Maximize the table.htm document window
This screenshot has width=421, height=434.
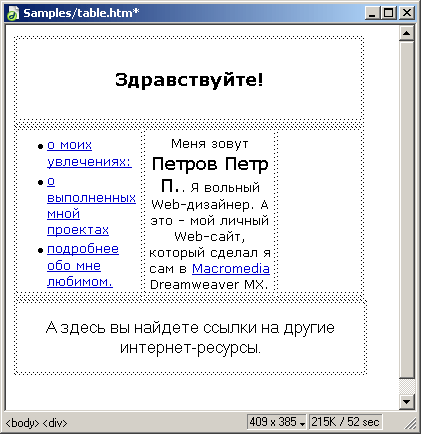388,13
